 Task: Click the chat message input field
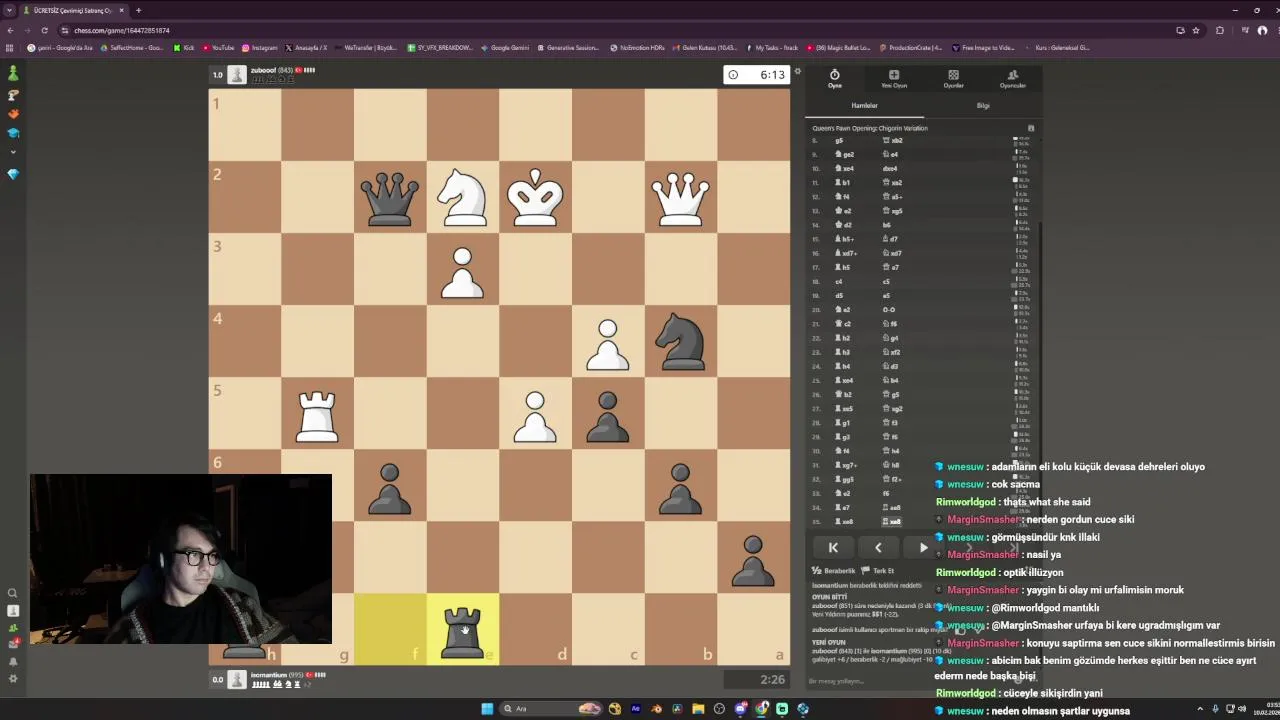coord(870,682)
